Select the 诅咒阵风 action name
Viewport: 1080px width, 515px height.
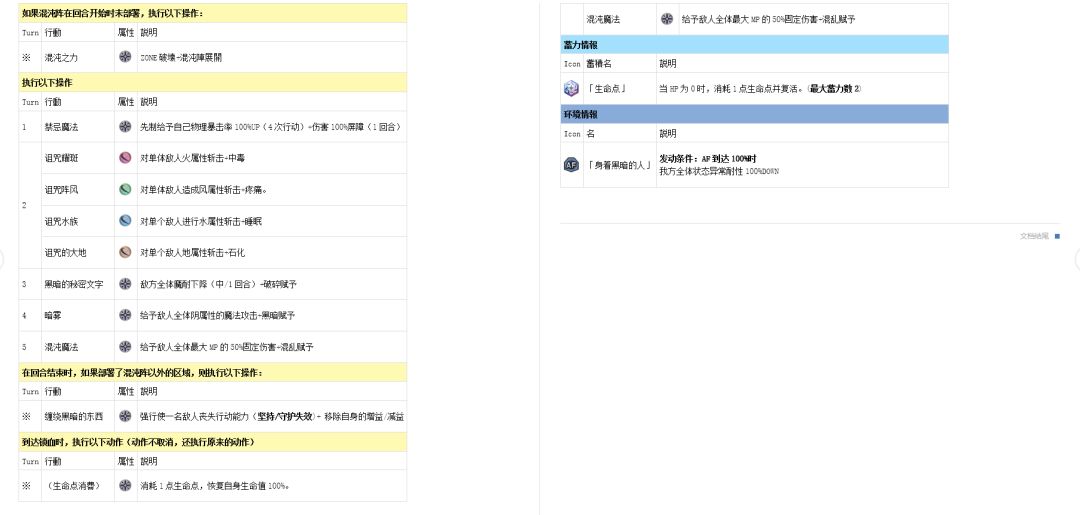click(x=61, y=190)
